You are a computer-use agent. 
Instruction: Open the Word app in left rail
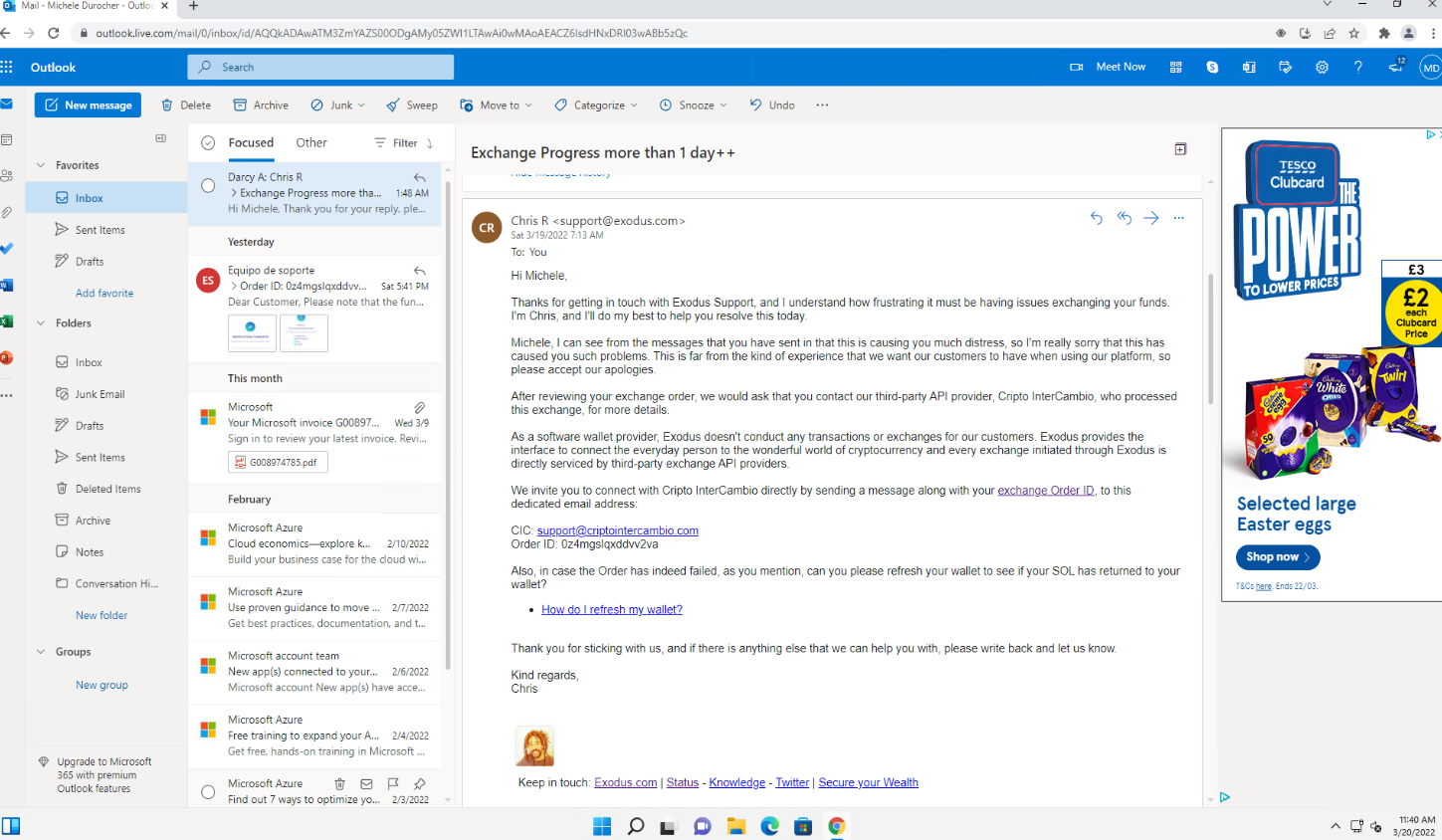click(6, 285)
